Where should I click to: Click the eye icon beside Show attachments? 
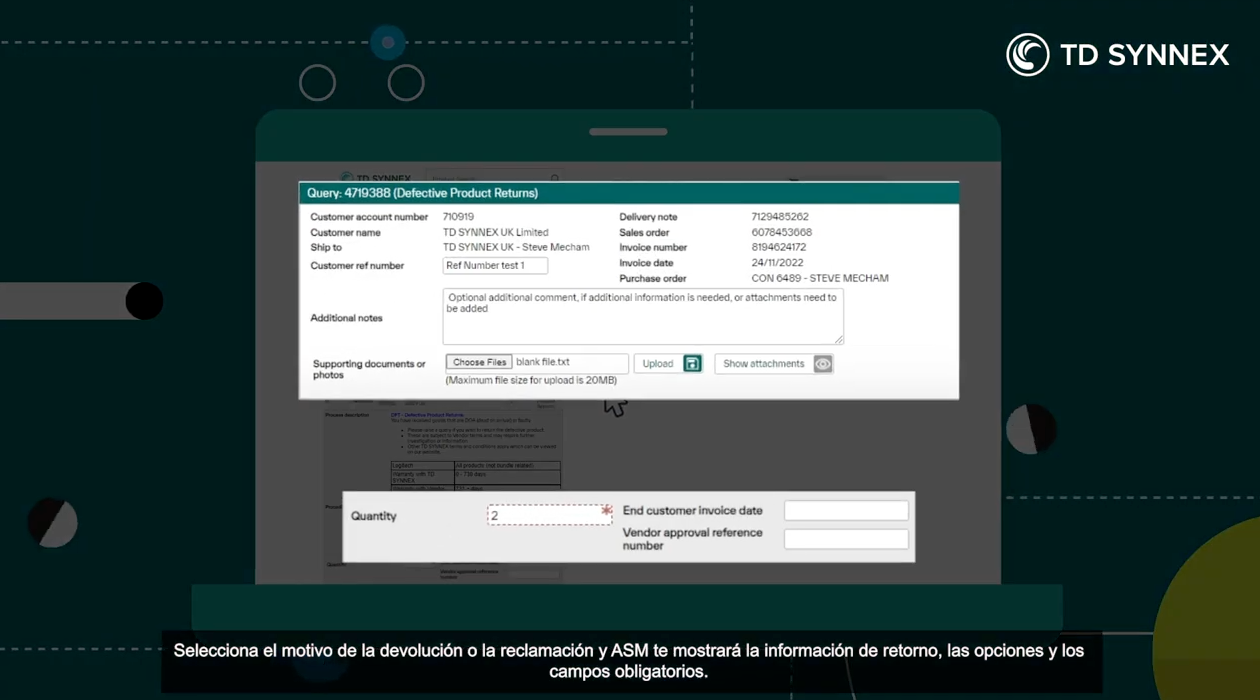coord(822,364)
